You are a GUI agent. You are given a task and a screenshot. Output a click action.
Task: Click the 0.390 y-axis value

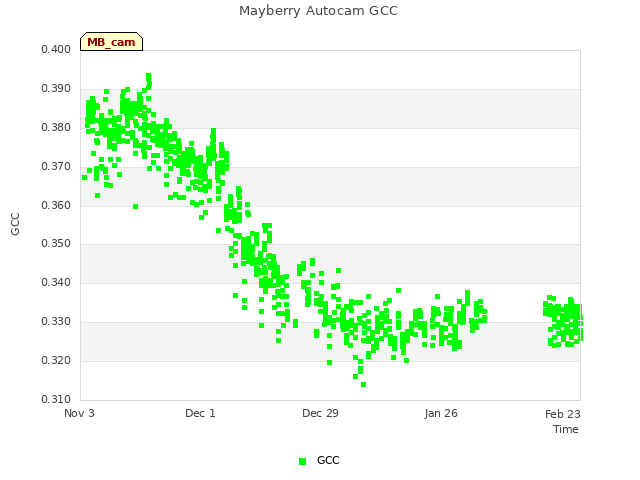(56, 89)
